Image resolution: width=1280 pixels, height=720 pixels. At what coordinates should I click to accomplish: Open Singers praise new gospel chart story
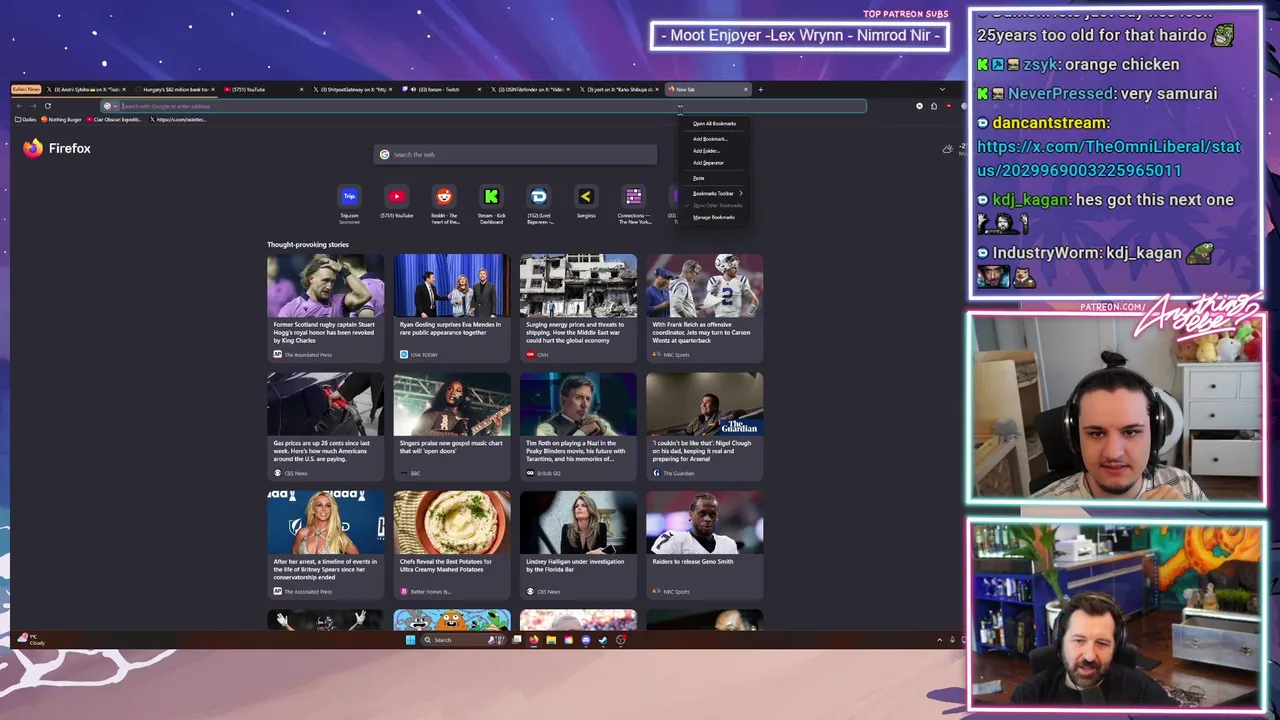tap(451, 427)
